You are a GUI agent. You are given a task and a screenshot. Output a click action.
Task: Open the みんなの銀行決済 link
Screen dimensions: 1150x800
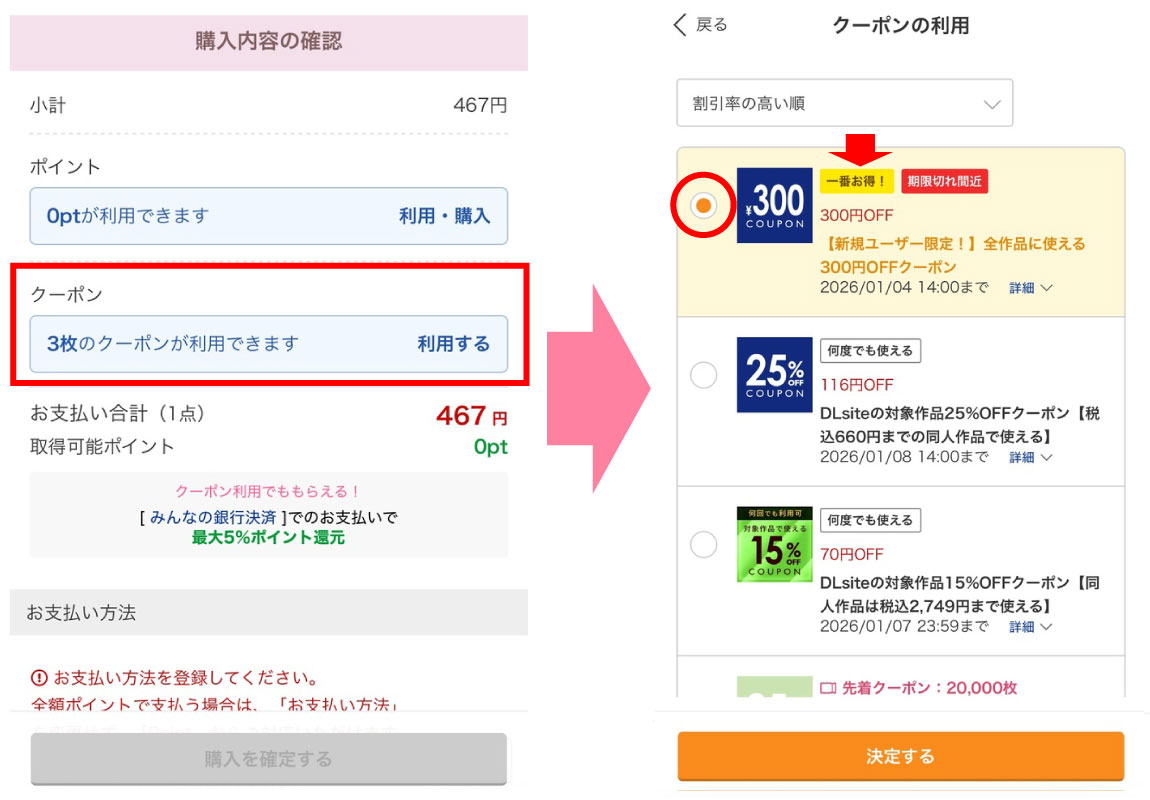point(213,517)
